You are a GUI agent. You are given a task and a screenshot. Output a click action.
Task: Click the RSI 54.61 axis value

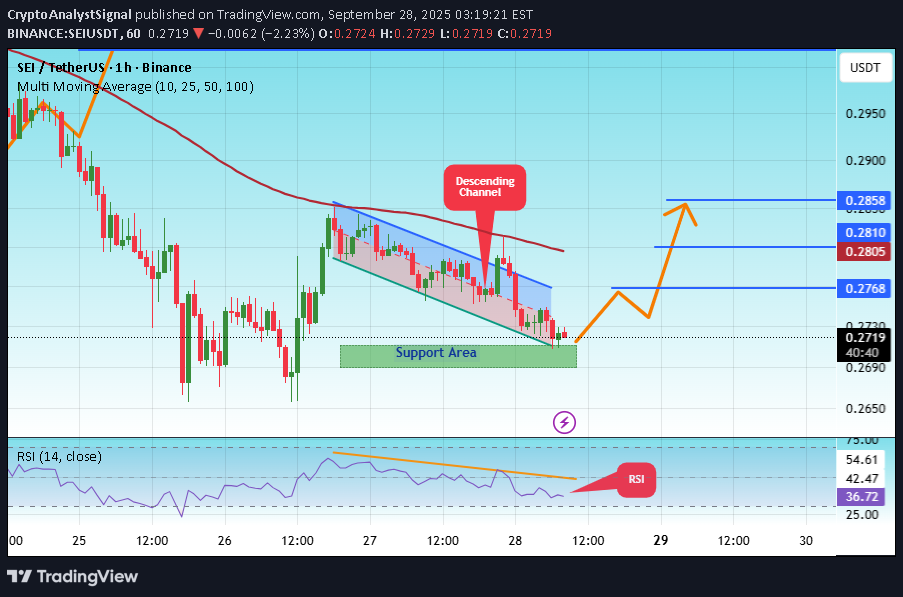tap(862, 459)
